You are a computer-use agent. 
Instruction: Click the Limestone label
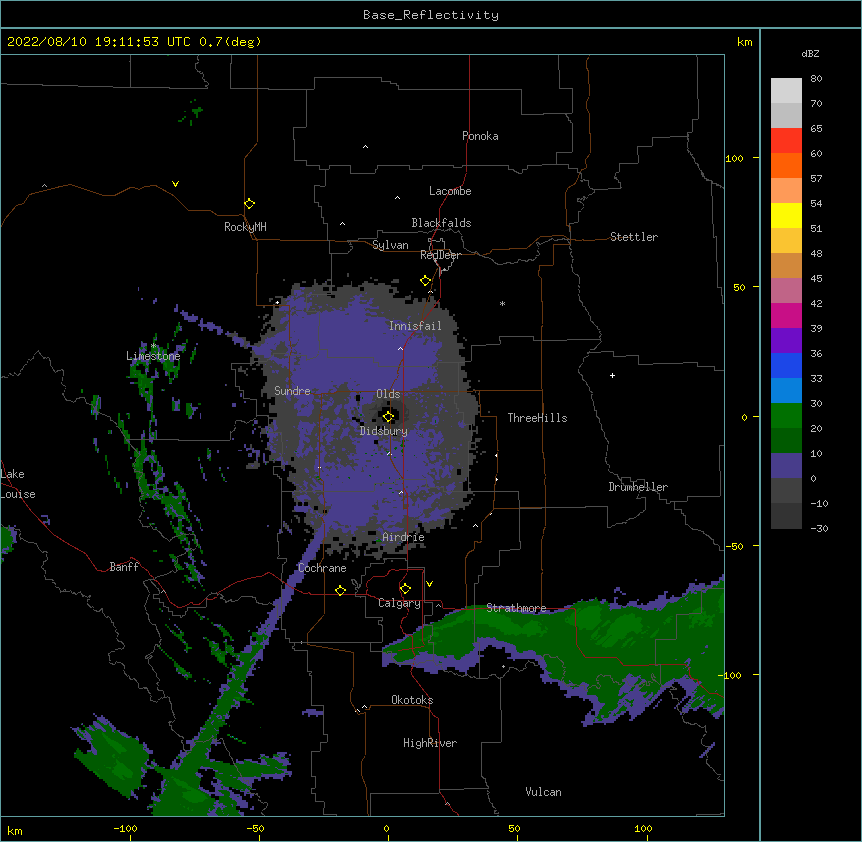click(153, 356)
